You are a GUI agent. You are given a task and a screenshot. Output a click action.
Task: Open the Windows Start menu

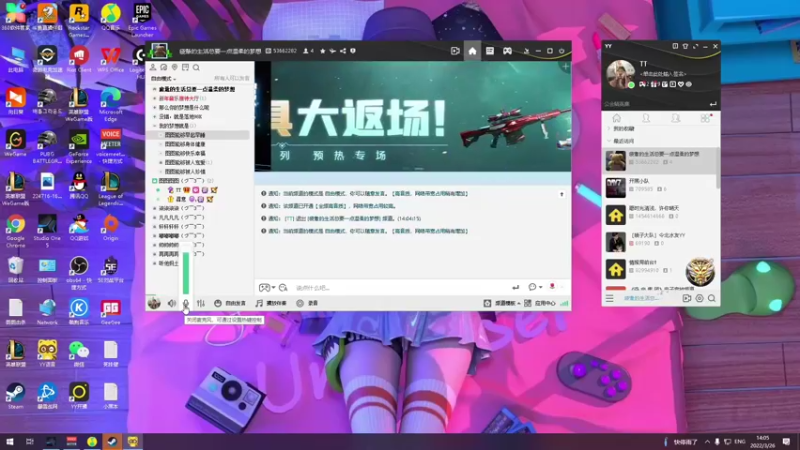coord(9,441)
